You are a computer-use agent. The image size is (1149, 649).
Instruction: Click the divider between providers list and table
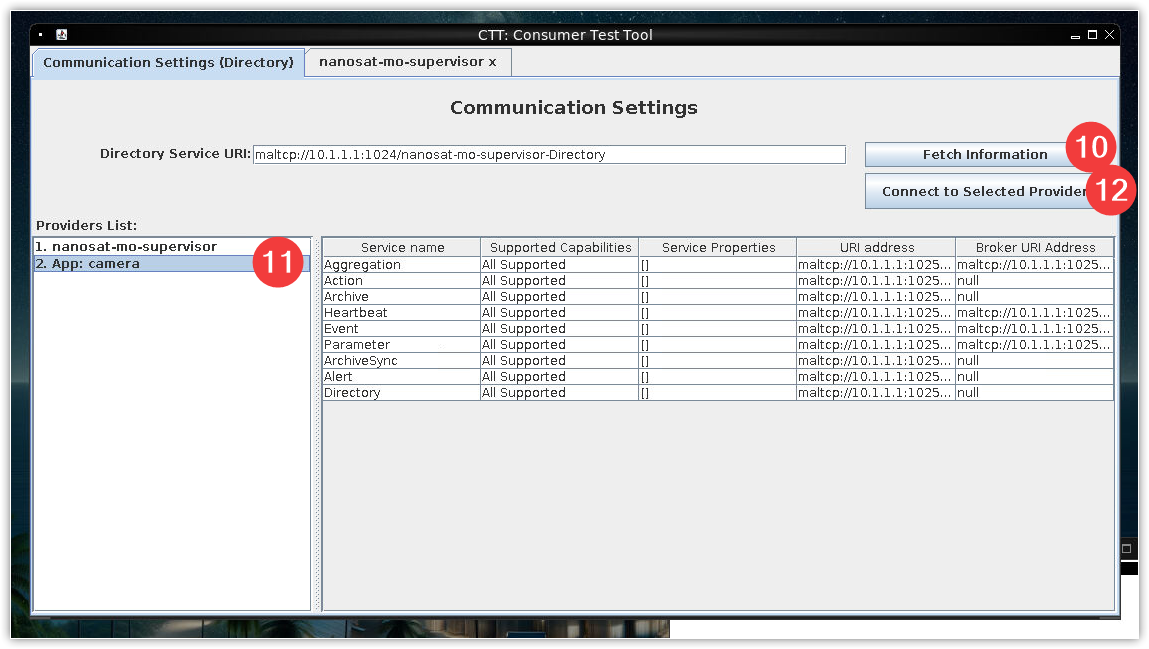317,423
